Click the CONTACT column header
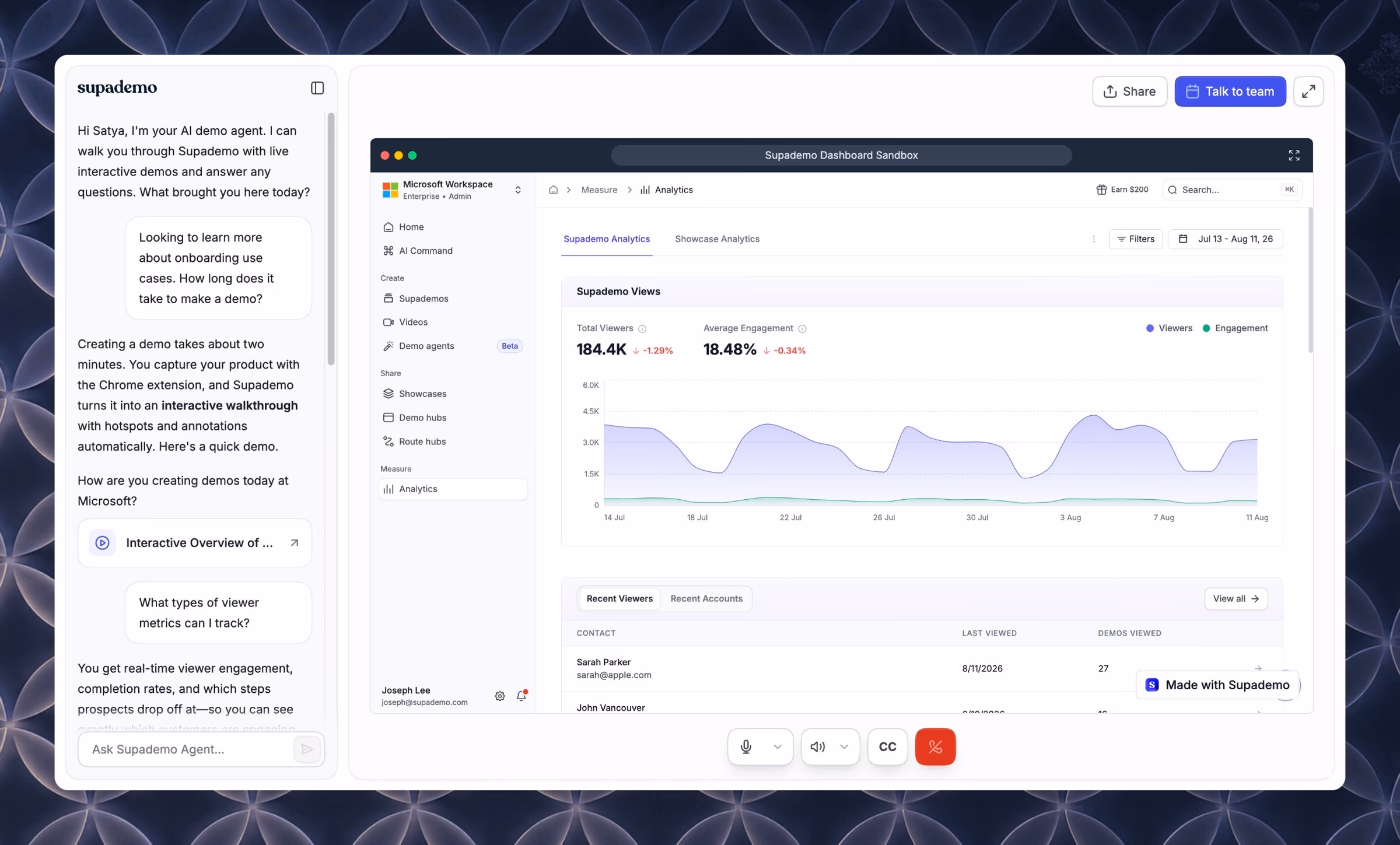 596,633
